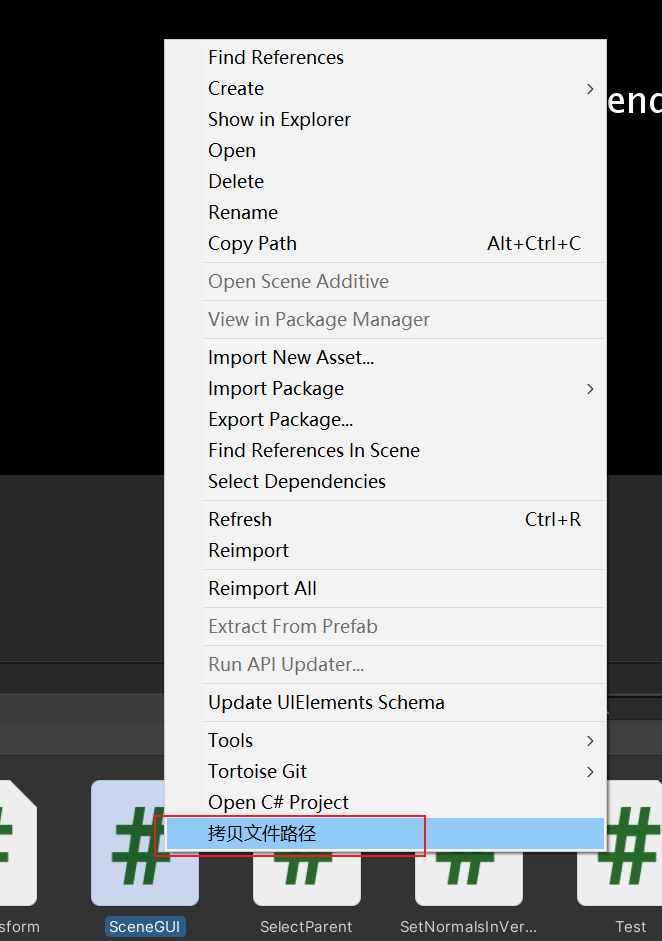Image resolution: width=662 pixels, height=941 pixels.
Task: Delete the selected asset
Action: pos(236,182)
